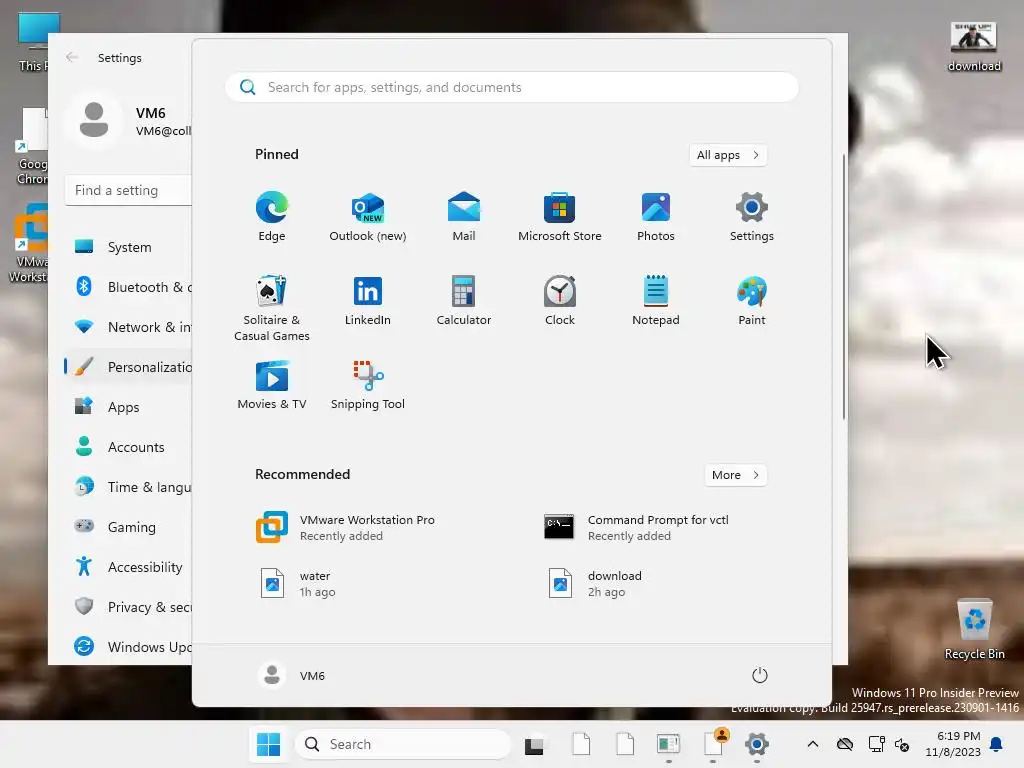Open the LinkedIn app
1024x768 pixels.
pyautogui.click(x=368, y=301)
